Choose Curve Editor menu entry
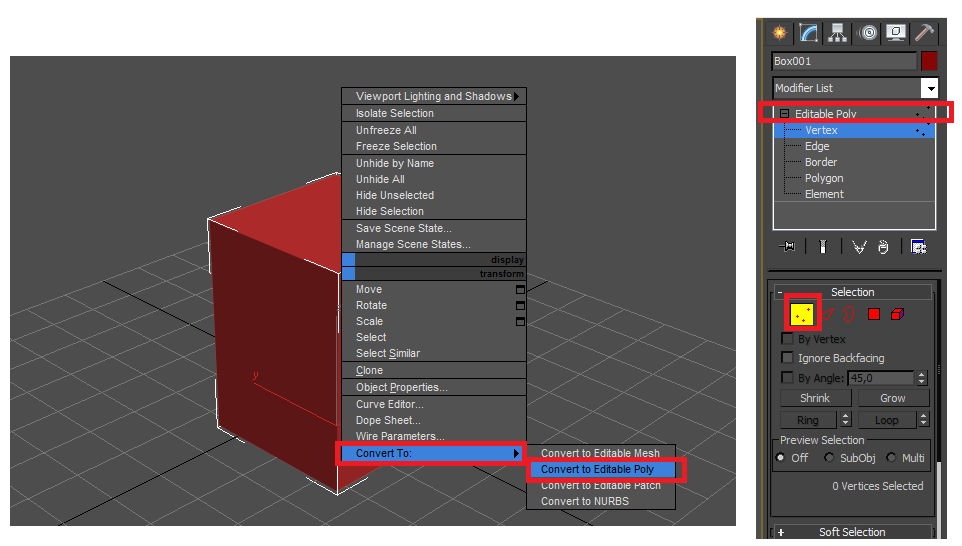Image resolution: width=962 pixels, height=546 pixels. (434, 404)
